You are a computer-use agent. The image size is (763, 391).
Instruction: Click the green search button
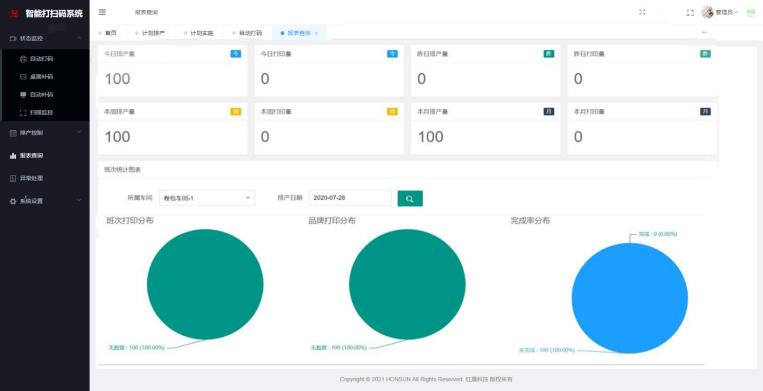410,198
